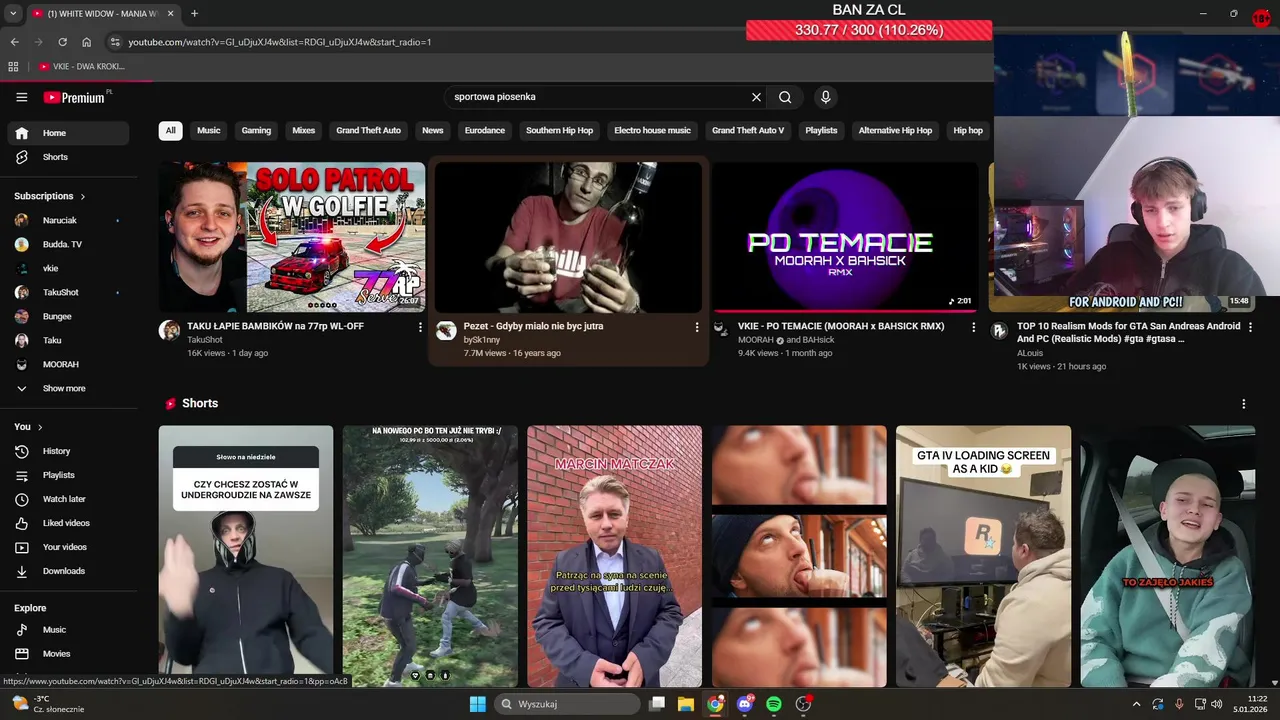1280x720 pixels.
Task: Click the YouTube Premium logo
Action: 76,97
